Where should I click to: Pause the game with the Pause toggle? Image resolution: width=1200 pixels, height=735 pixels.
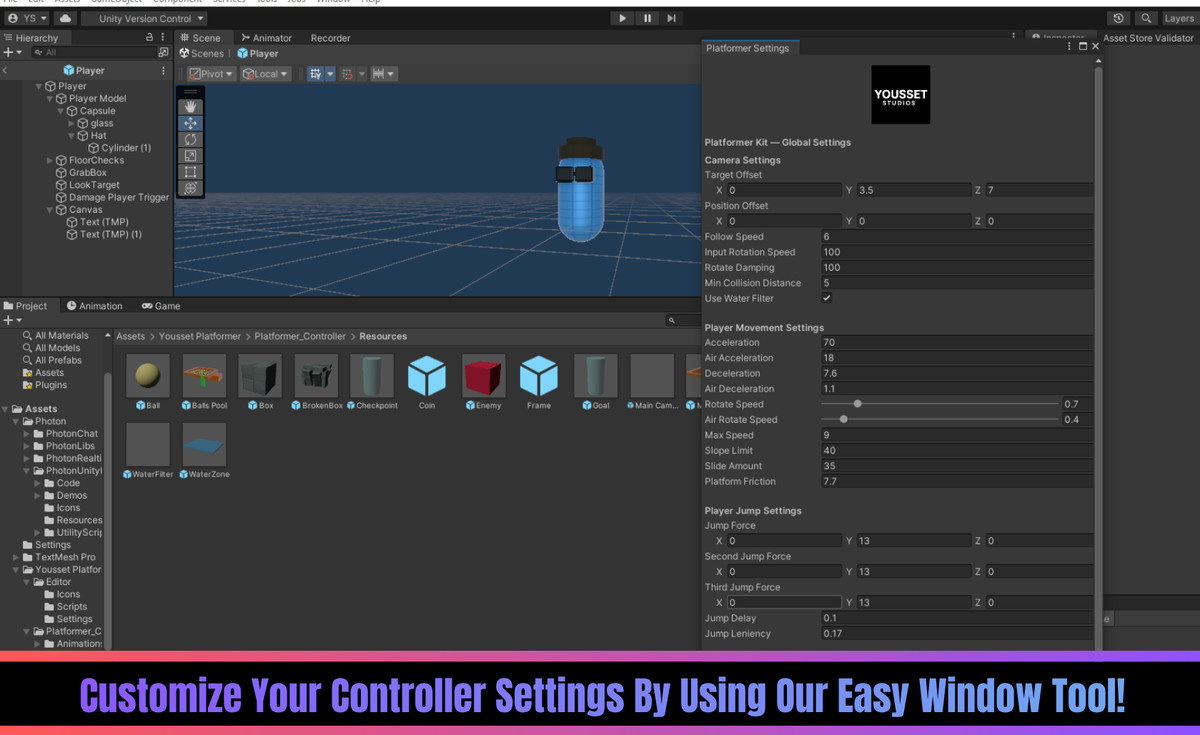[647, 17]
